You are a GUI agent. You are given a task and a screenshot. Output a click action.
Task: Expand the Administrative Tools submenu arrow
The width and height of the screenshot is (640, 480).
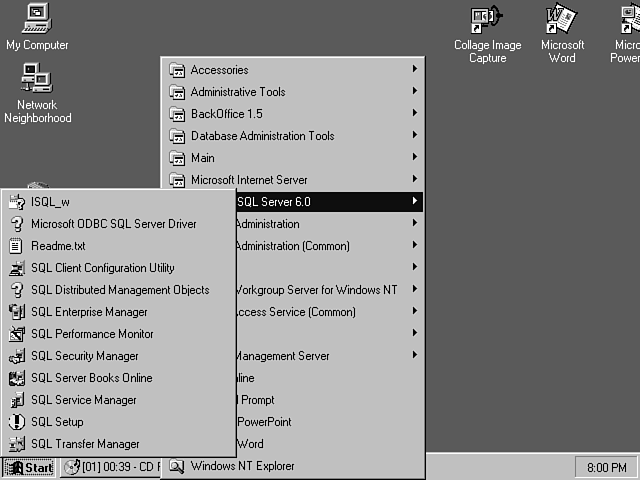(x=414, y=92)
